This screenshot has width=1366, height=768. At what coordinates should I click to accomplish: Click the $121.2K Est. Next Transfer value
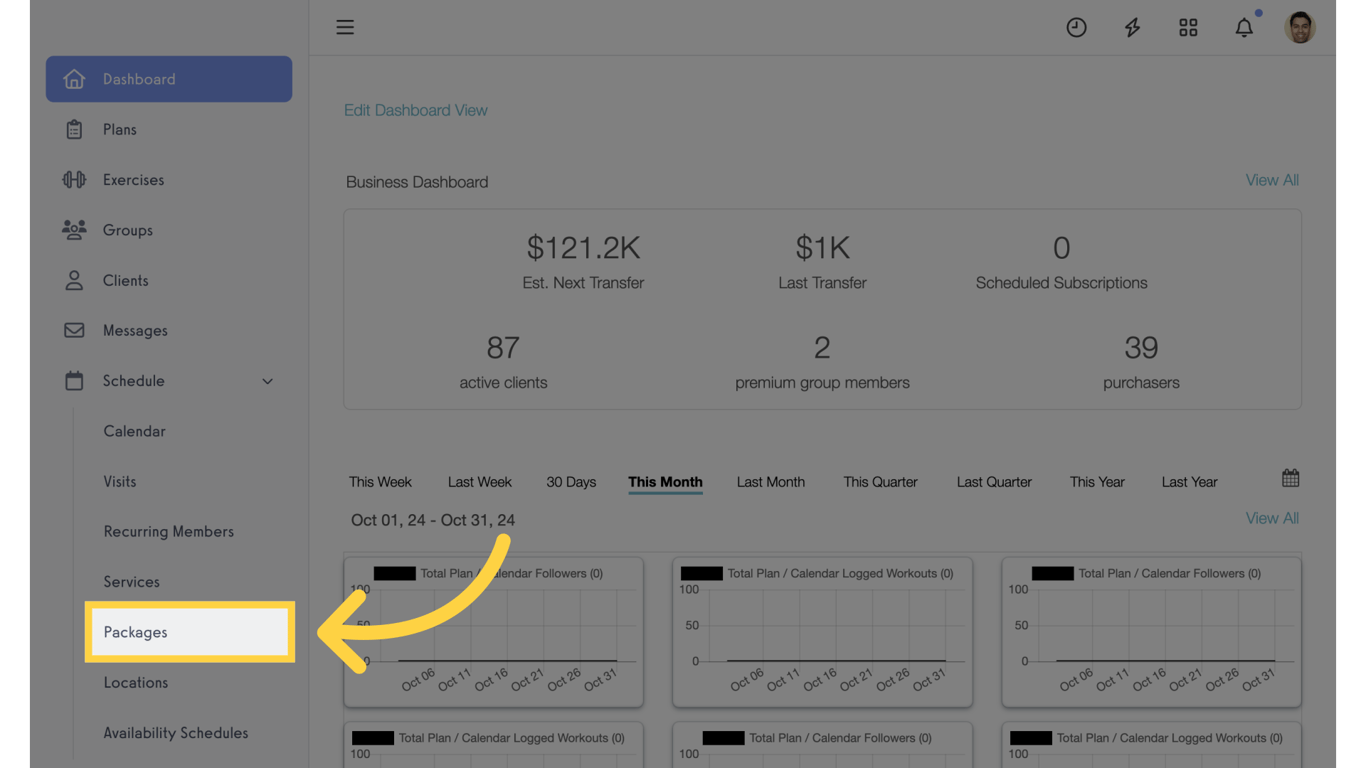point(583,247)
